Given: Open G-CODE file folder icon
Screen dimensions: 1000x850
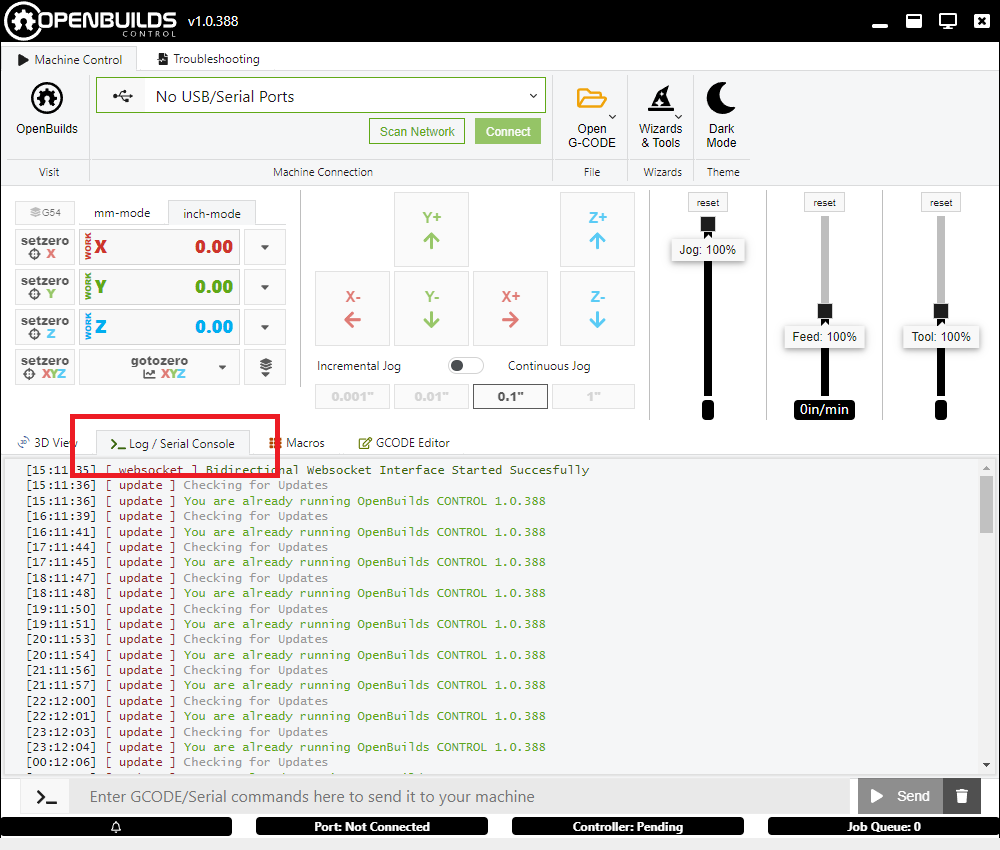Looking at the screenshot, I should pos(592,98).
